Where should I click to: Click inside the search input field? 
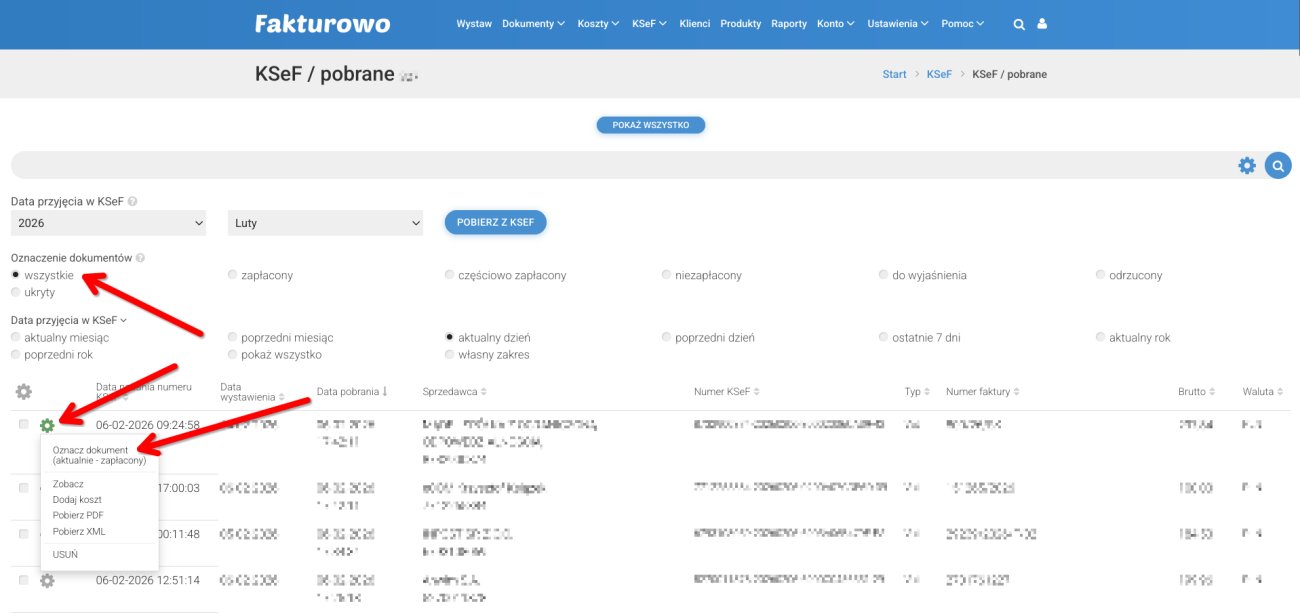(600, 164)
